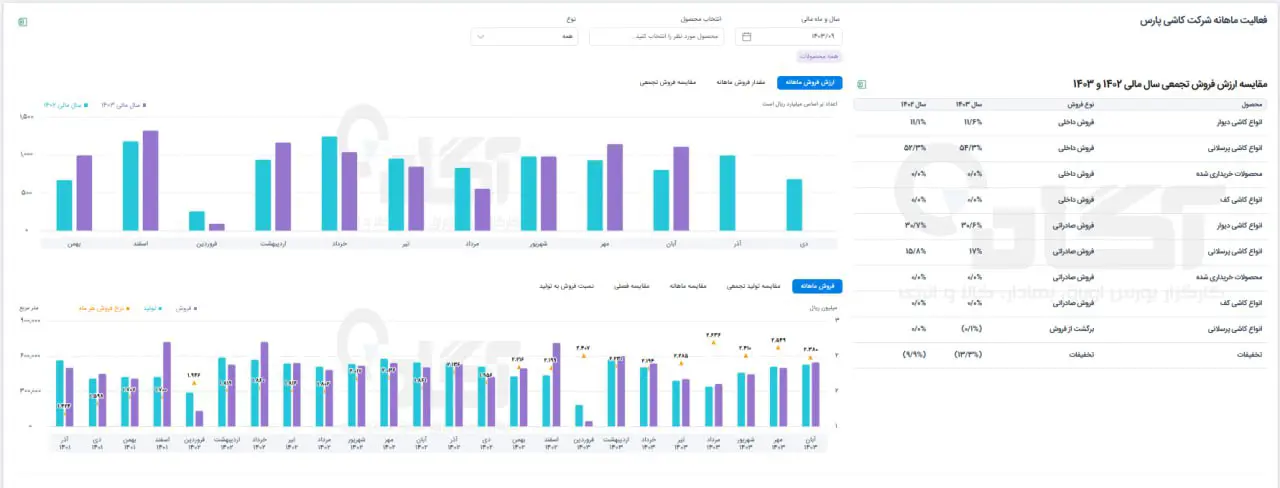Toggle the تولید legend in lower chart
The image size is (1280, 488).
coord(151,309)
